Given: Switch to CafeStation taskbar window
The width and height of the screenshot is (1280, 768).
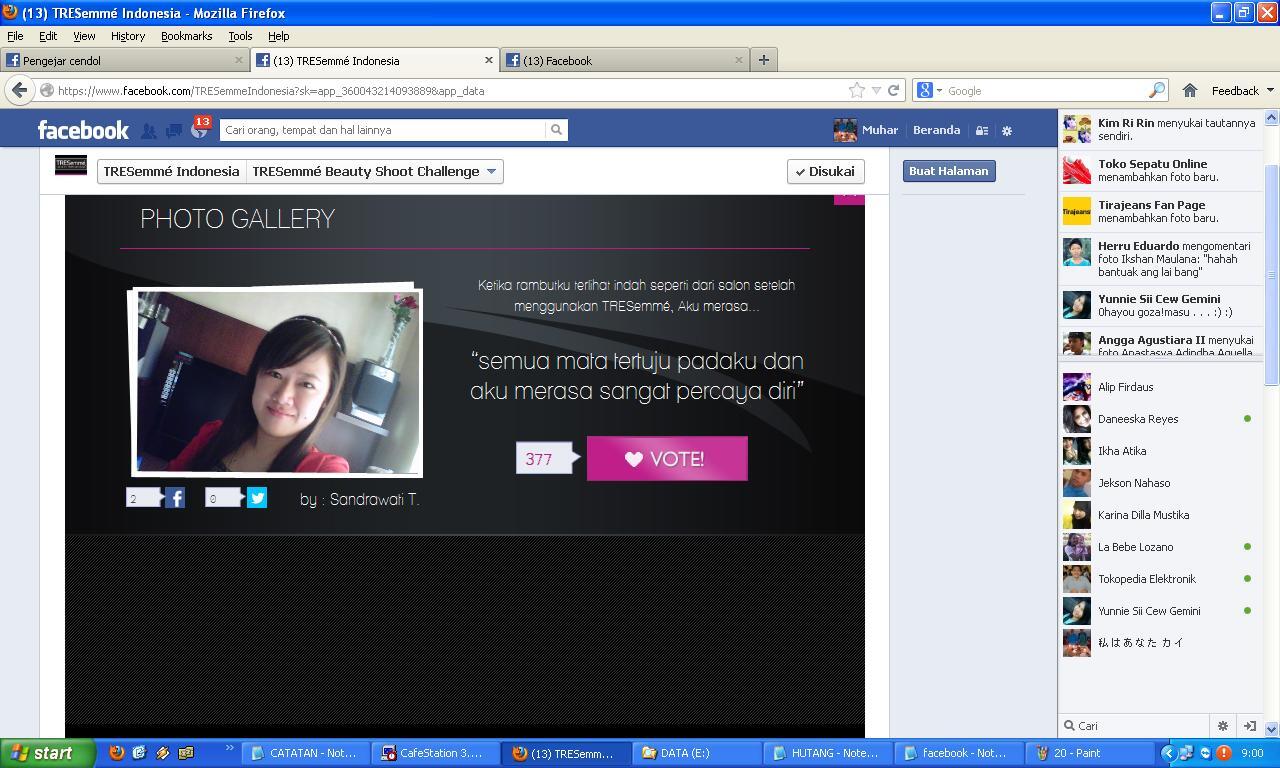Looking at the screenshot, I should [x=434, y=753].
